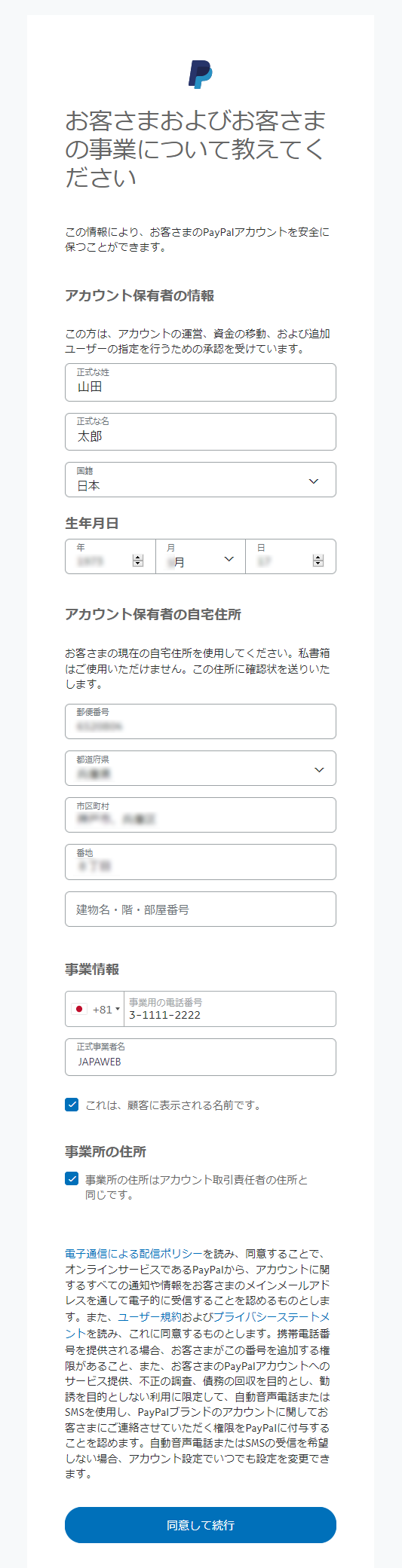Click the Japan flag icon

coord(80,1009)
